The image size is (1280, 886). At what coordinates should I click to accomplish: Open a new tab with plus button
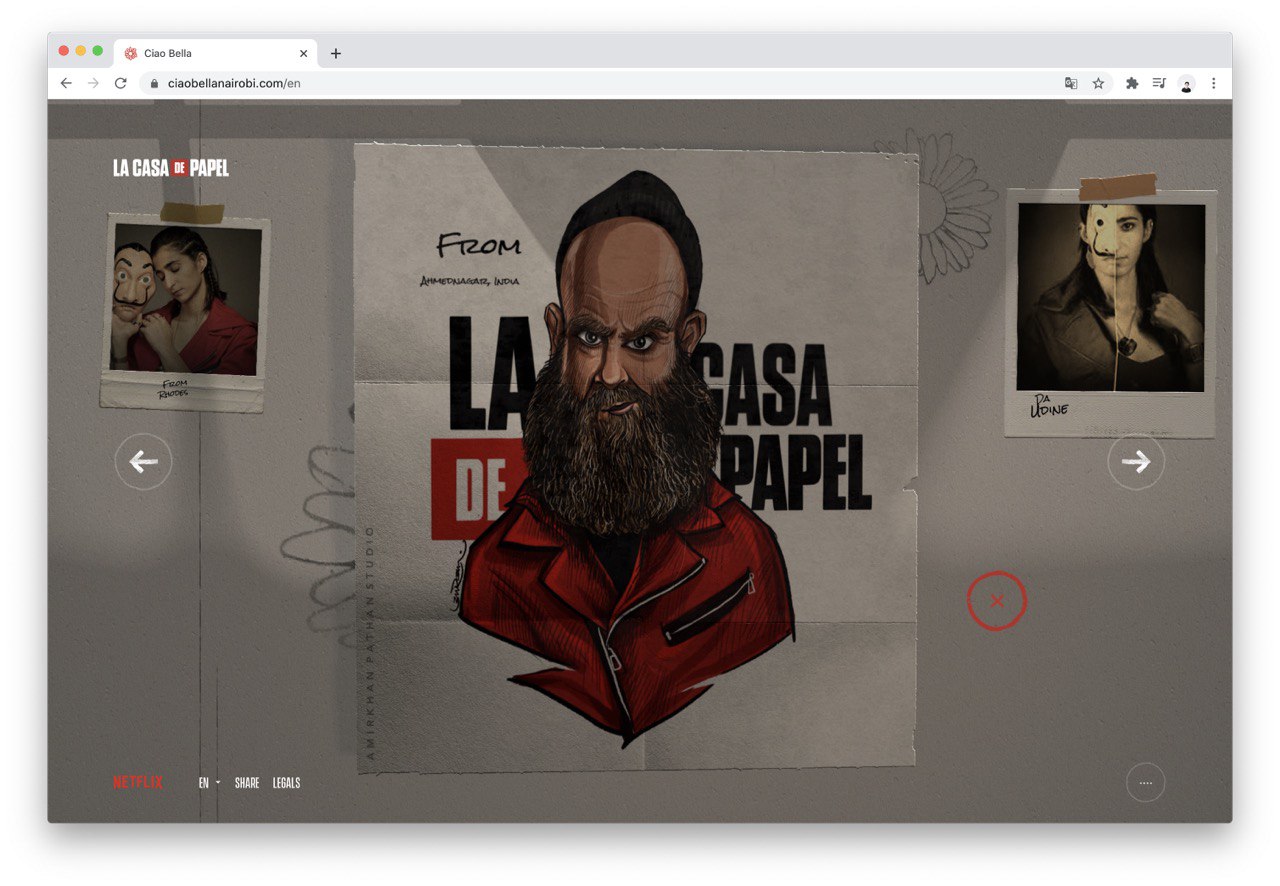335,54
